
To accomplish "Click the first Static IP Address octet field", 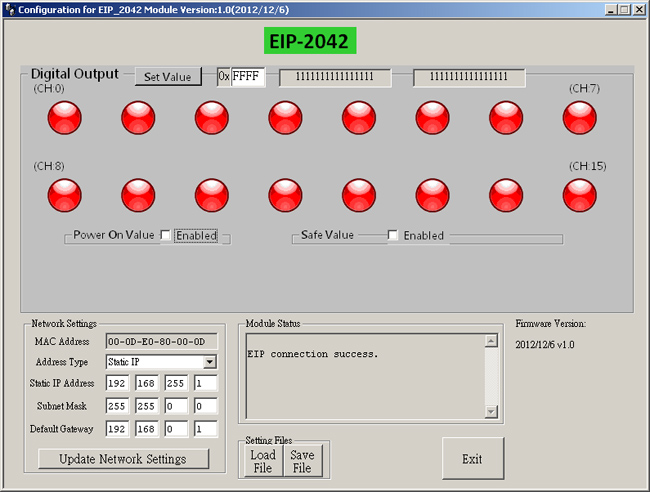I will pos(118,383).
